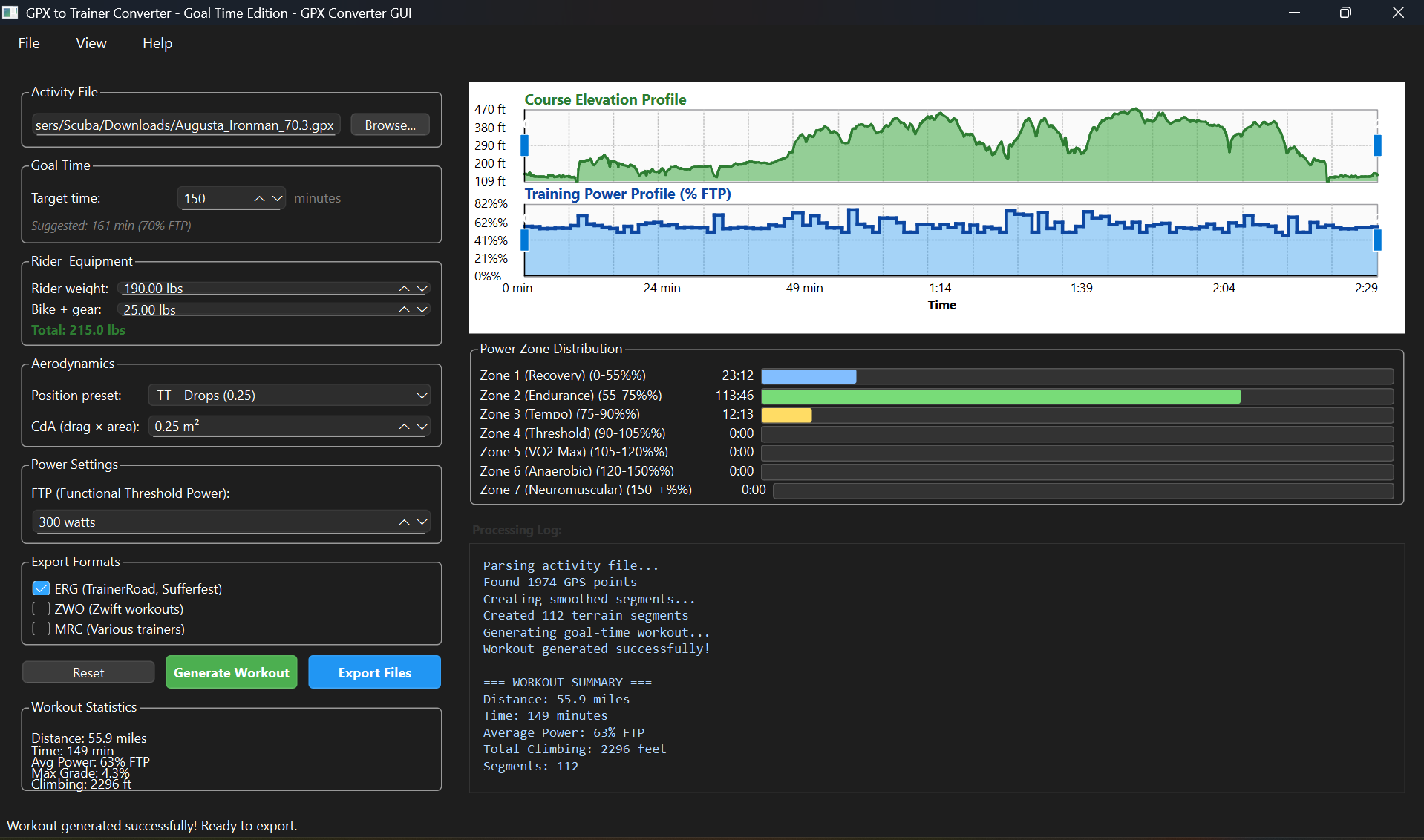Viewport: 1424px width, 840px height.
Task: Increase CdA drag area value
Action: coord(404,427)
